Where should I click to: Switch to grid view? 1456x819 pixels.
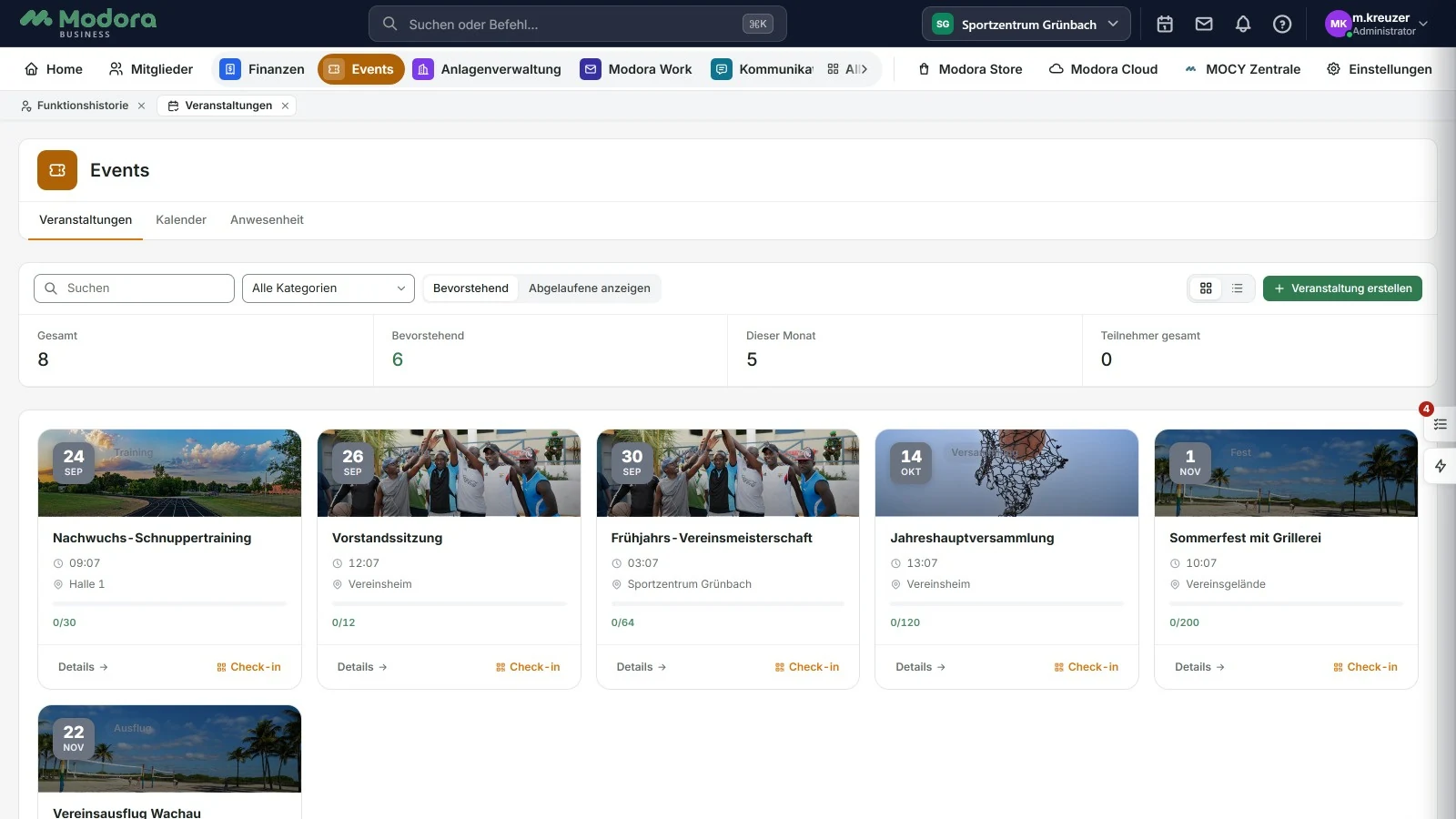click(x=1206, y=288)
